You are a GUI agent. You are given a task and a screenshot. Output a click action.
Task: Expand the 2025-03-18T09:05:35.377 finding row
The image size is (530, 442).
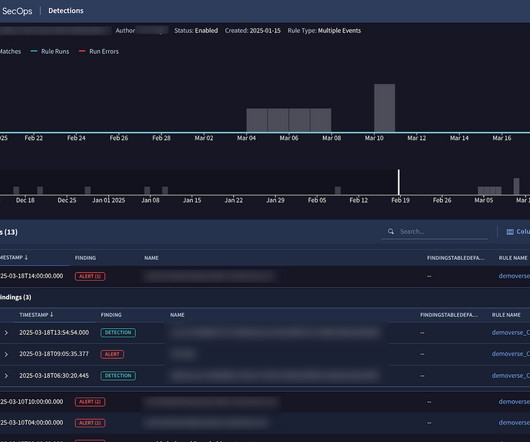coord(6,354)
